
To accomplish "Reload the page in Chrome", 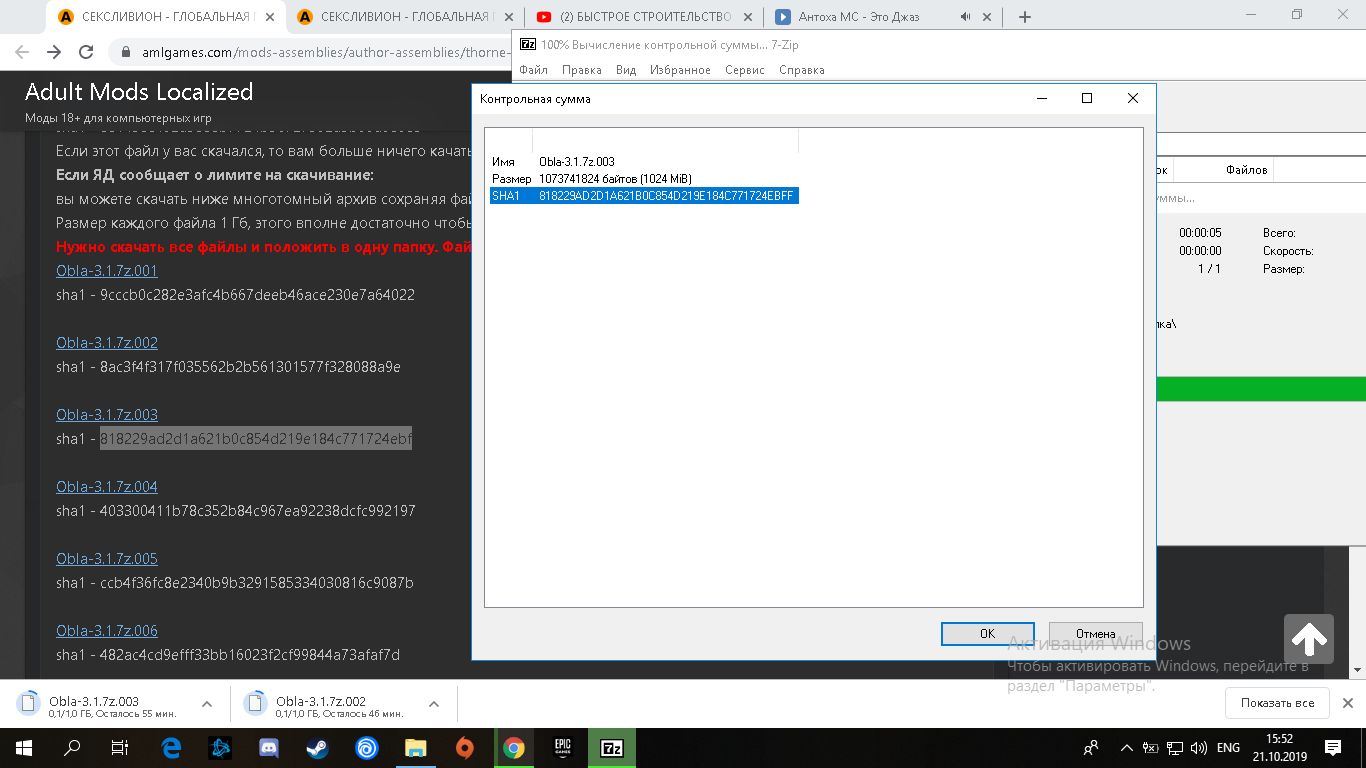I will coord(86,53).
